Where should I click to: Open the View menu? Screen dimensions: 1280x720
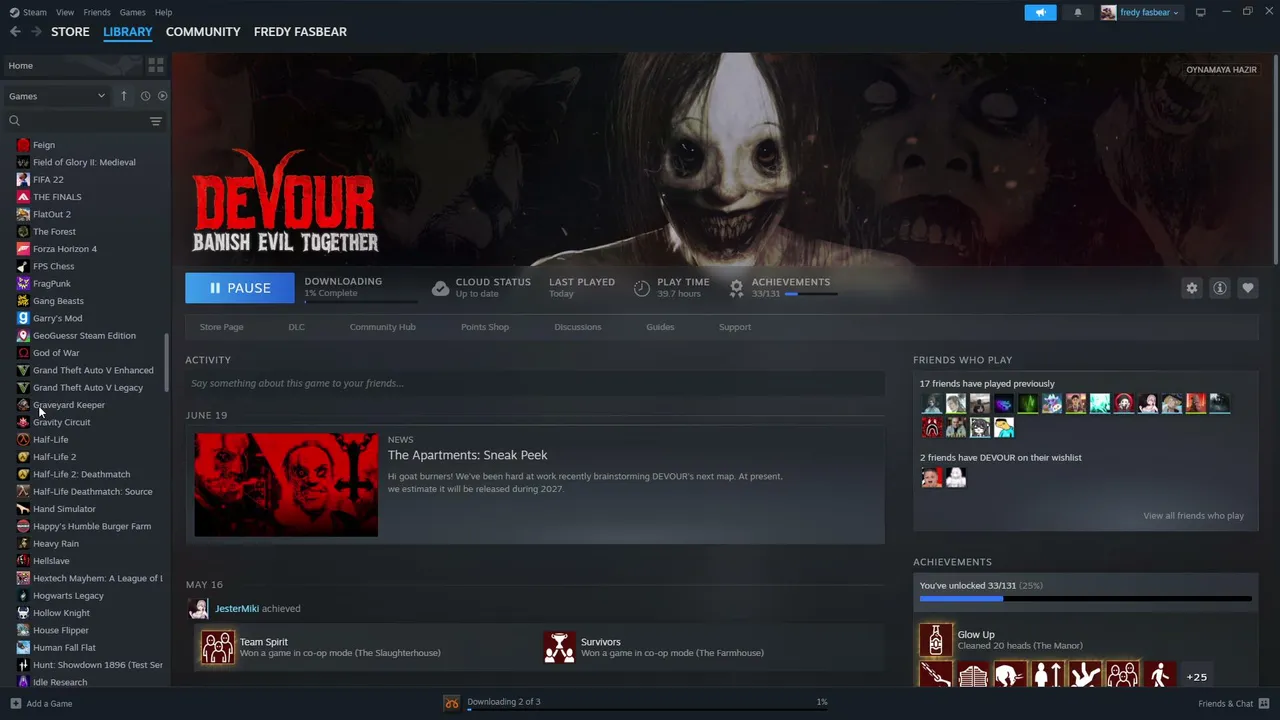(x=65, y=12)
